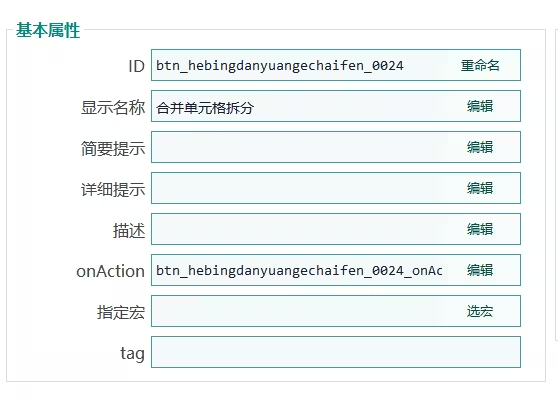Click the empty 详细提示 input box
This screenshot has width=558, height=401.
pos(299,188)
